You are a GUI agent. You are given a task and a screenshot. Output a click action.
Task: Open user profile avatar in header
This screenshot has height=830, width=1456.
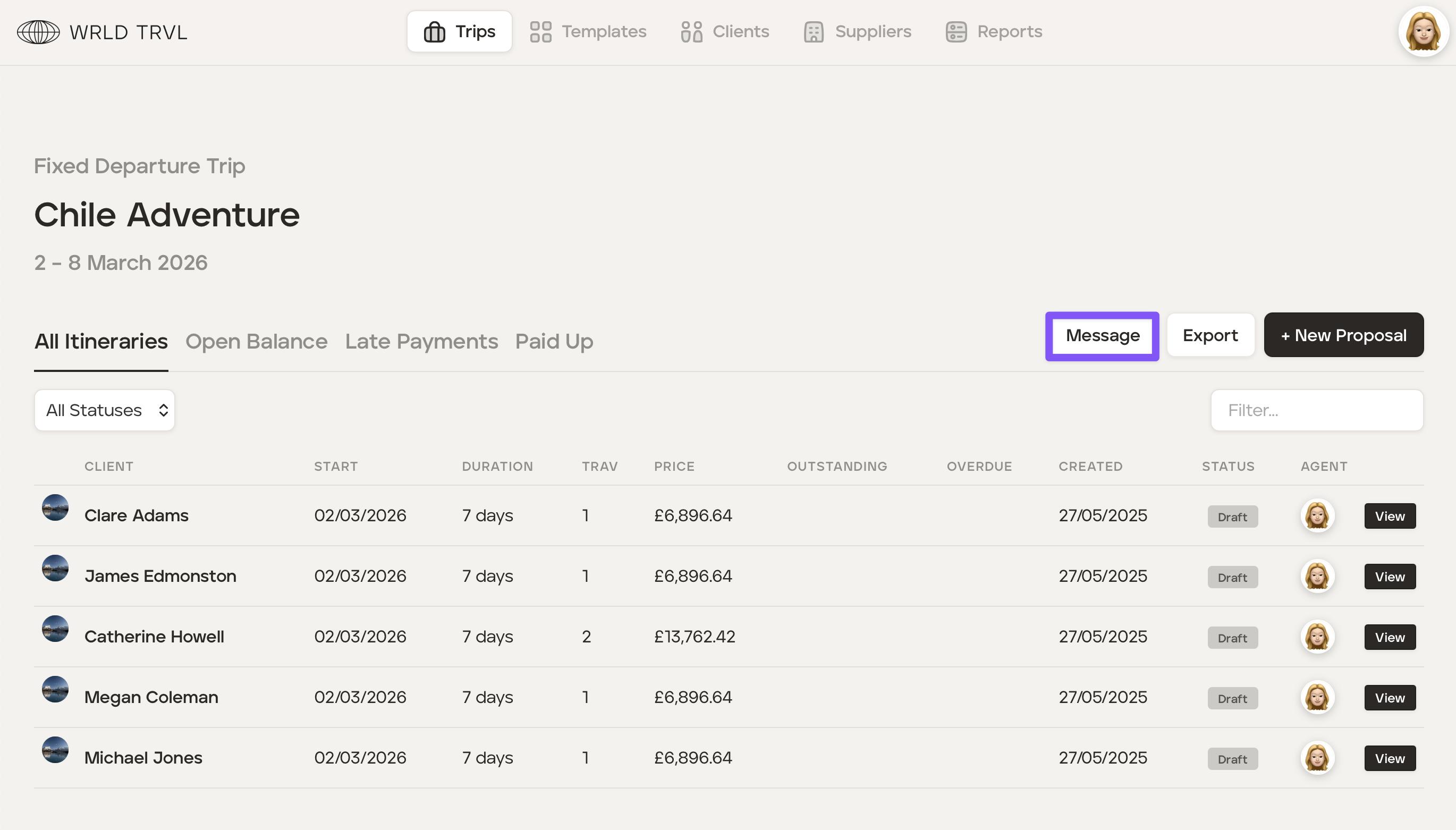tap(1423, 32)
